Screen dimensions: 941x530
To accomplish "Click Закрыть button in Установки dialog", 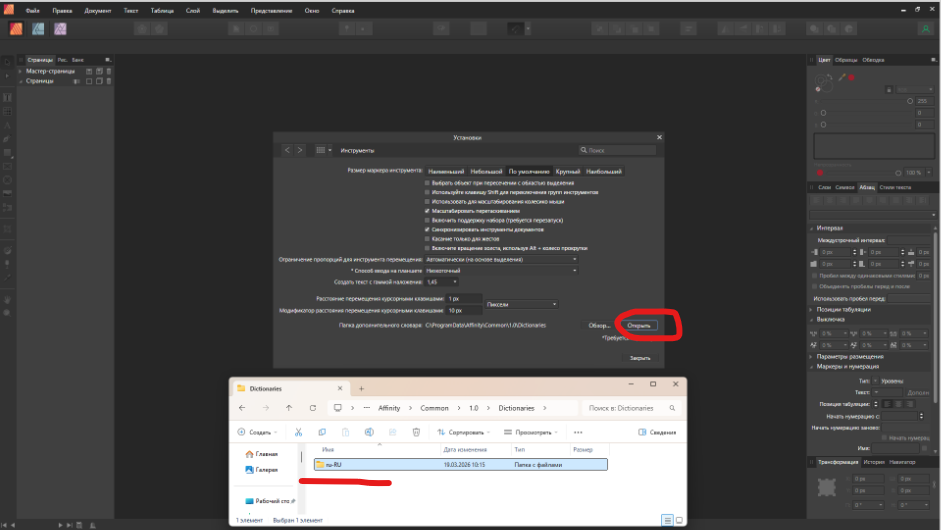I will click(x=640, y=358).
